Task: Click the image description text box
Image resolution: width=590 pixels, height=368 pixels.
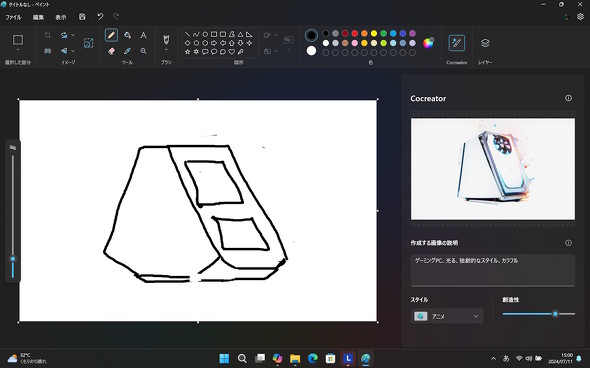Action: coord(493,270)
